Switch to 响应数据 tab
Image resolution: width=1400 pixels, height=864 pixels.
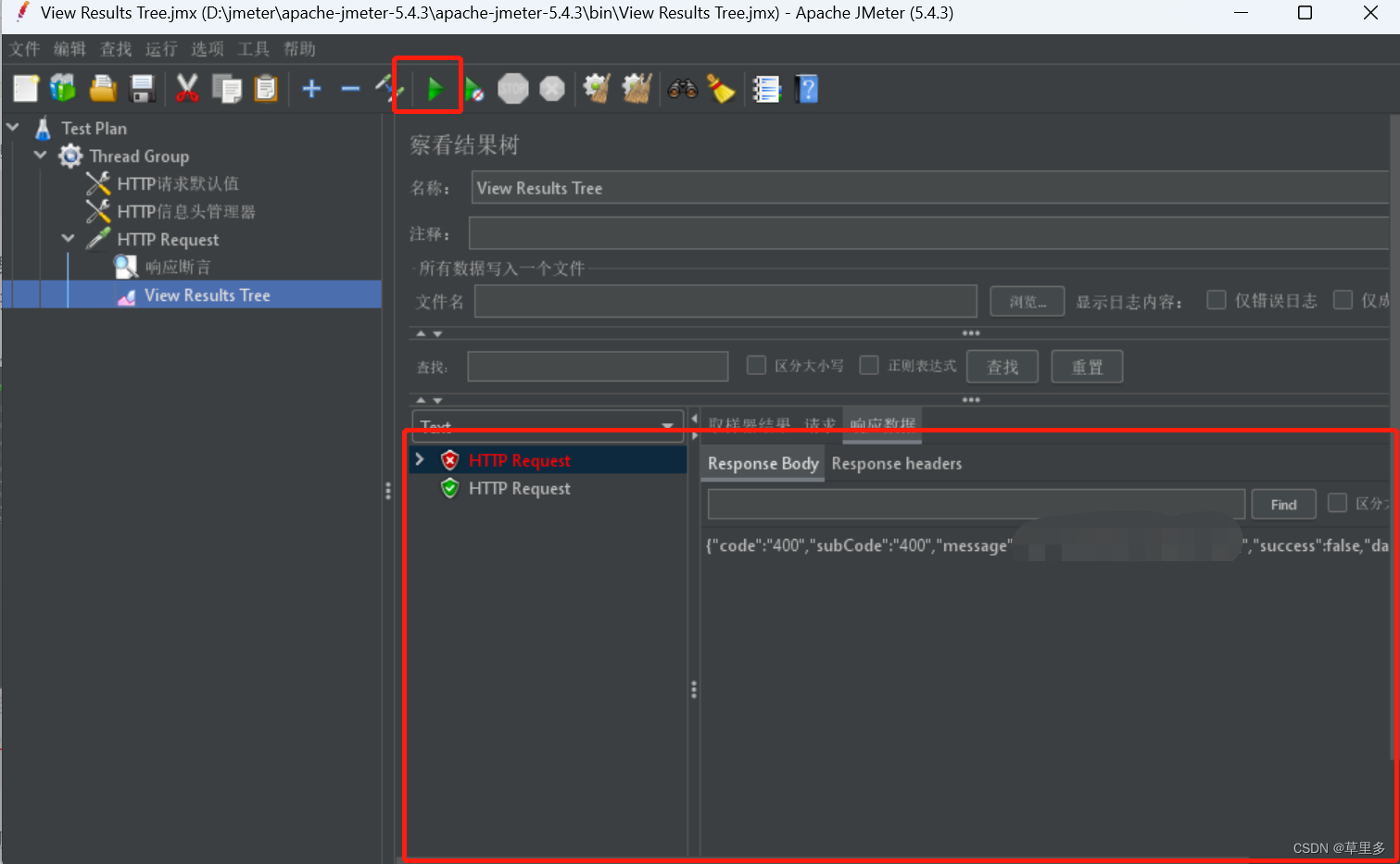[x=882, y=424]
